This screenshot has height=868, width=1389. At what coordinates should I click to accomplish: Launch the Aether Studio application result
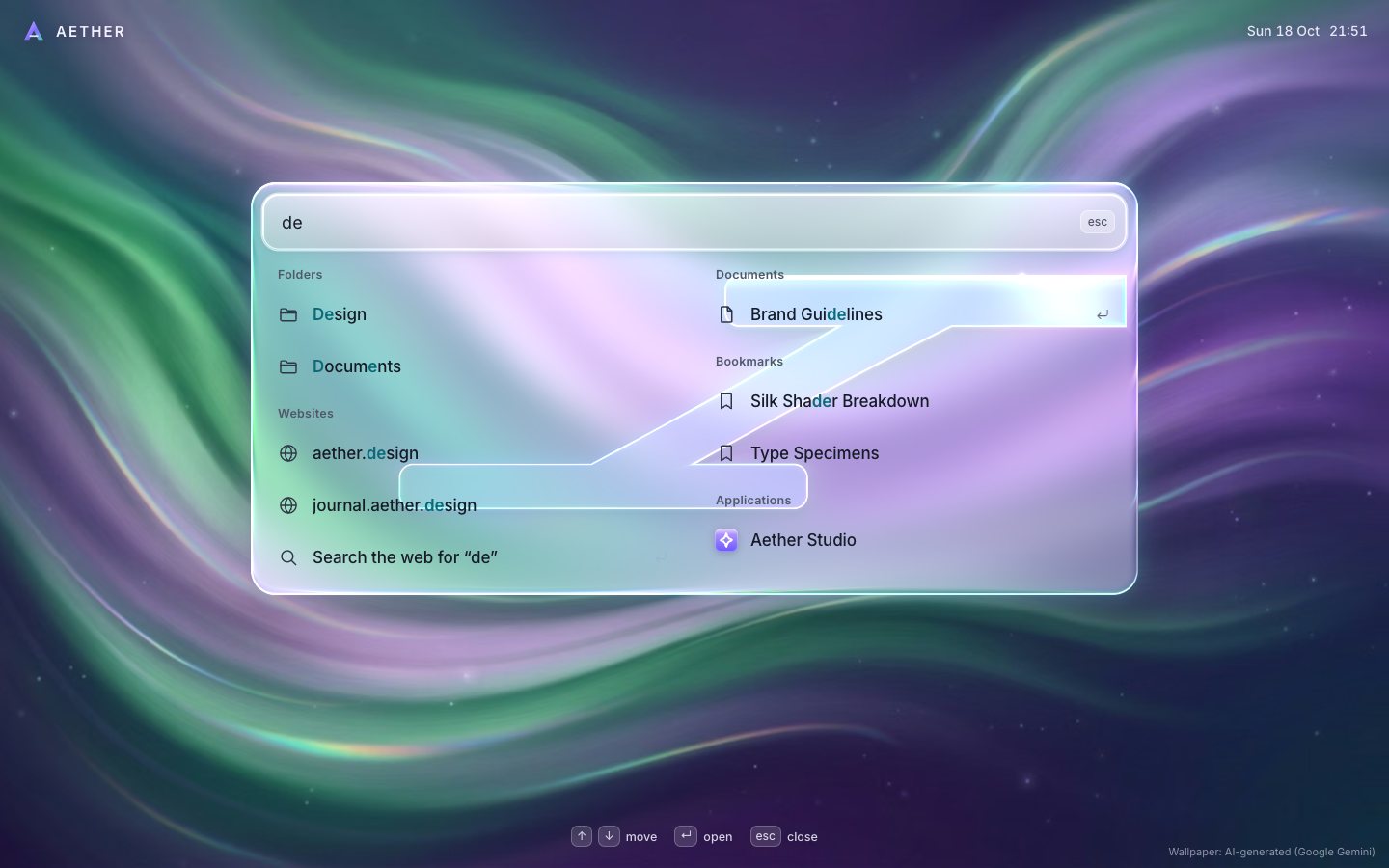pos(913,540)
